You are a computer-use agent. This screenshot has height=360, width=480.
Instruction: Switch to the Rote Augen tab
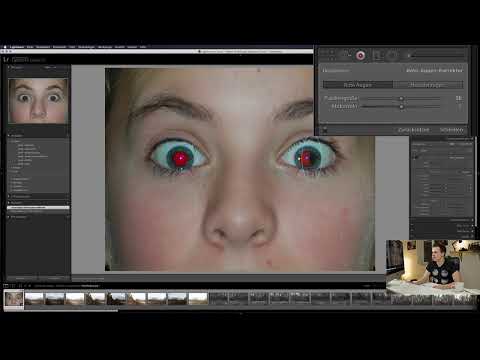click(358, 85)
